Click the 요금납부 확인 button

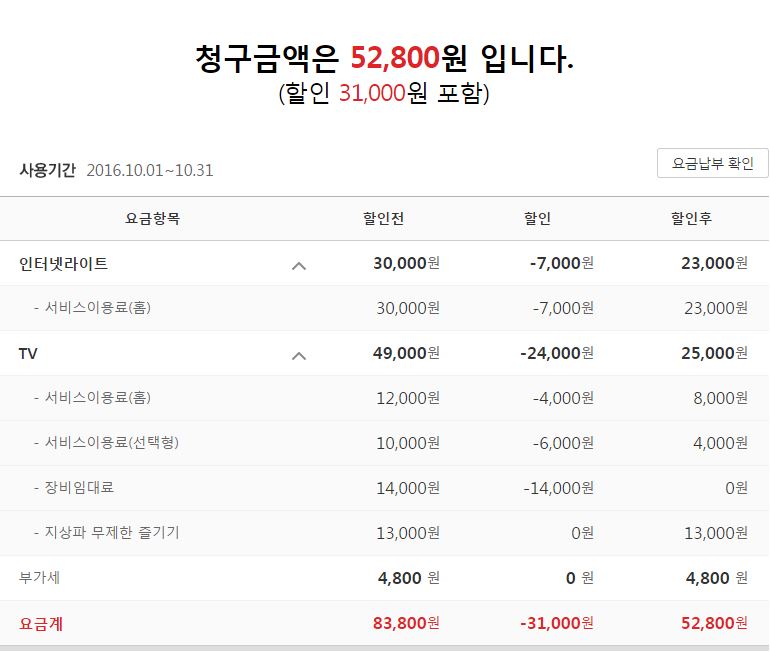(x=712, y=163)
